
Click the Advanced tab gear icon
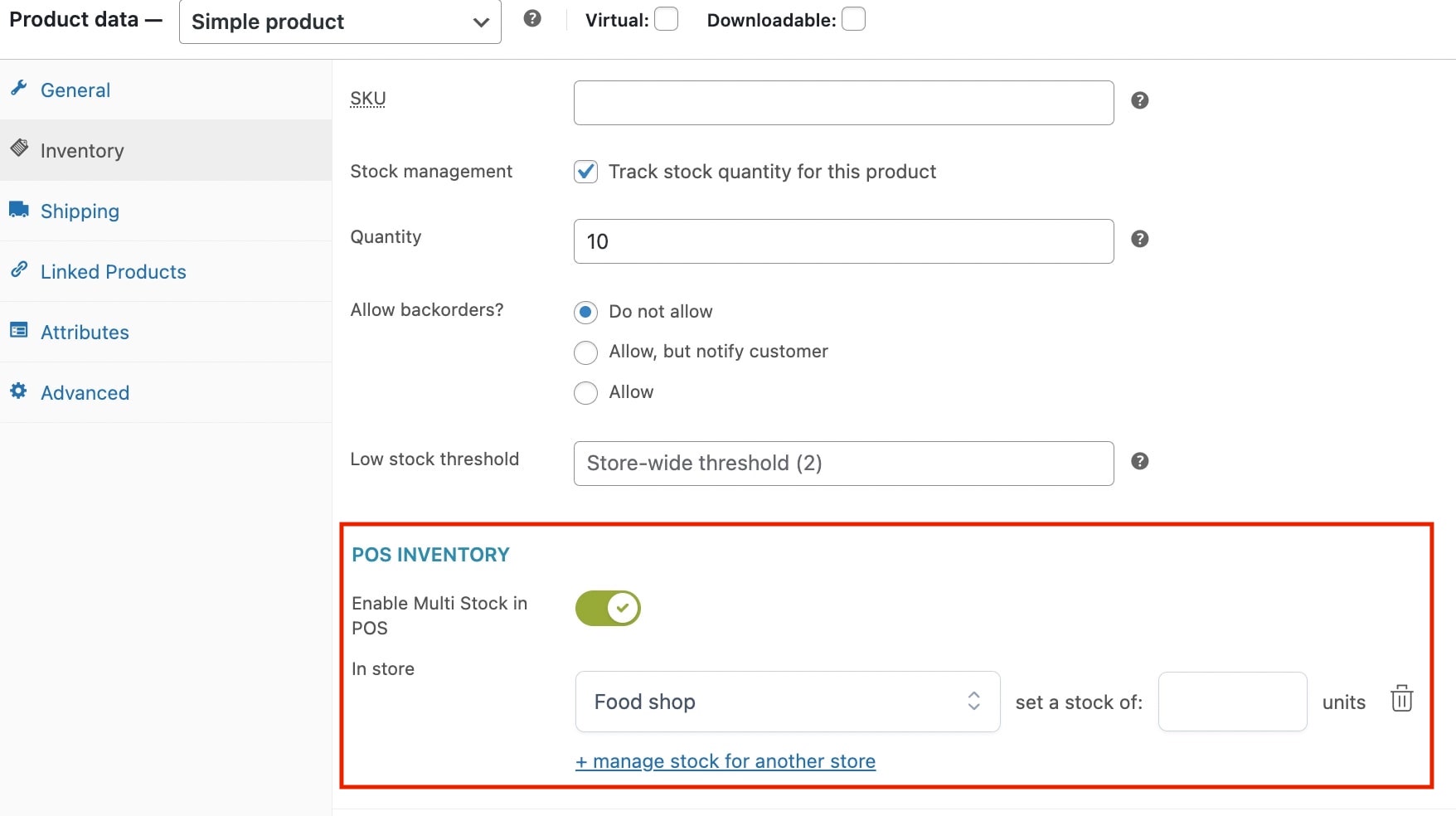[18, 391]
